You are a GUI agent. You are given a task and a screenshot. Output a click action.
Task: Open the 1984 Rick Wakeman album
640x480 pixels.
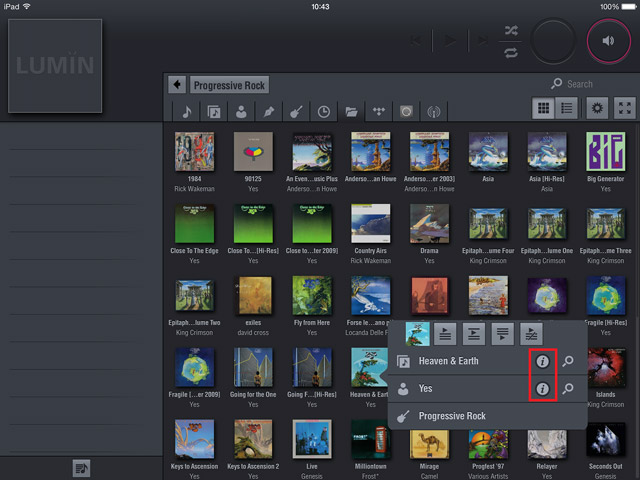pyautogui.click(x=194, y=151)
